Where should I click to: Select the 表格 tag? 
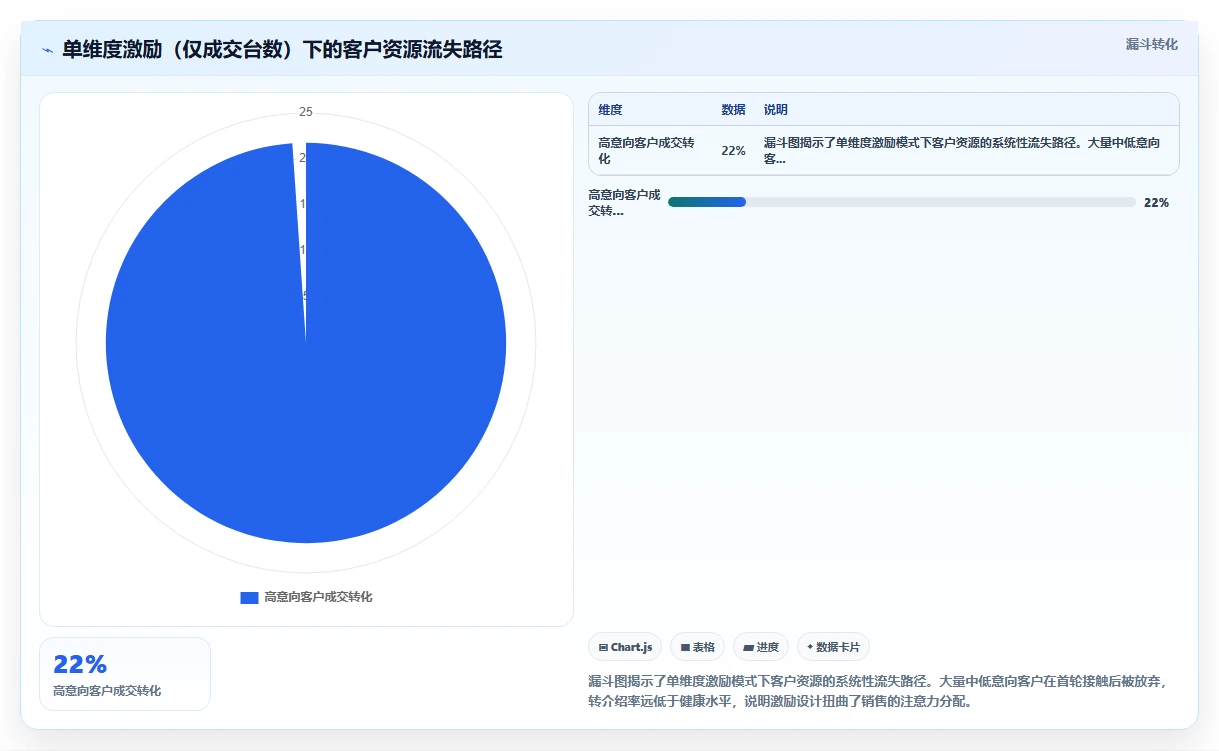pos(697,647)
